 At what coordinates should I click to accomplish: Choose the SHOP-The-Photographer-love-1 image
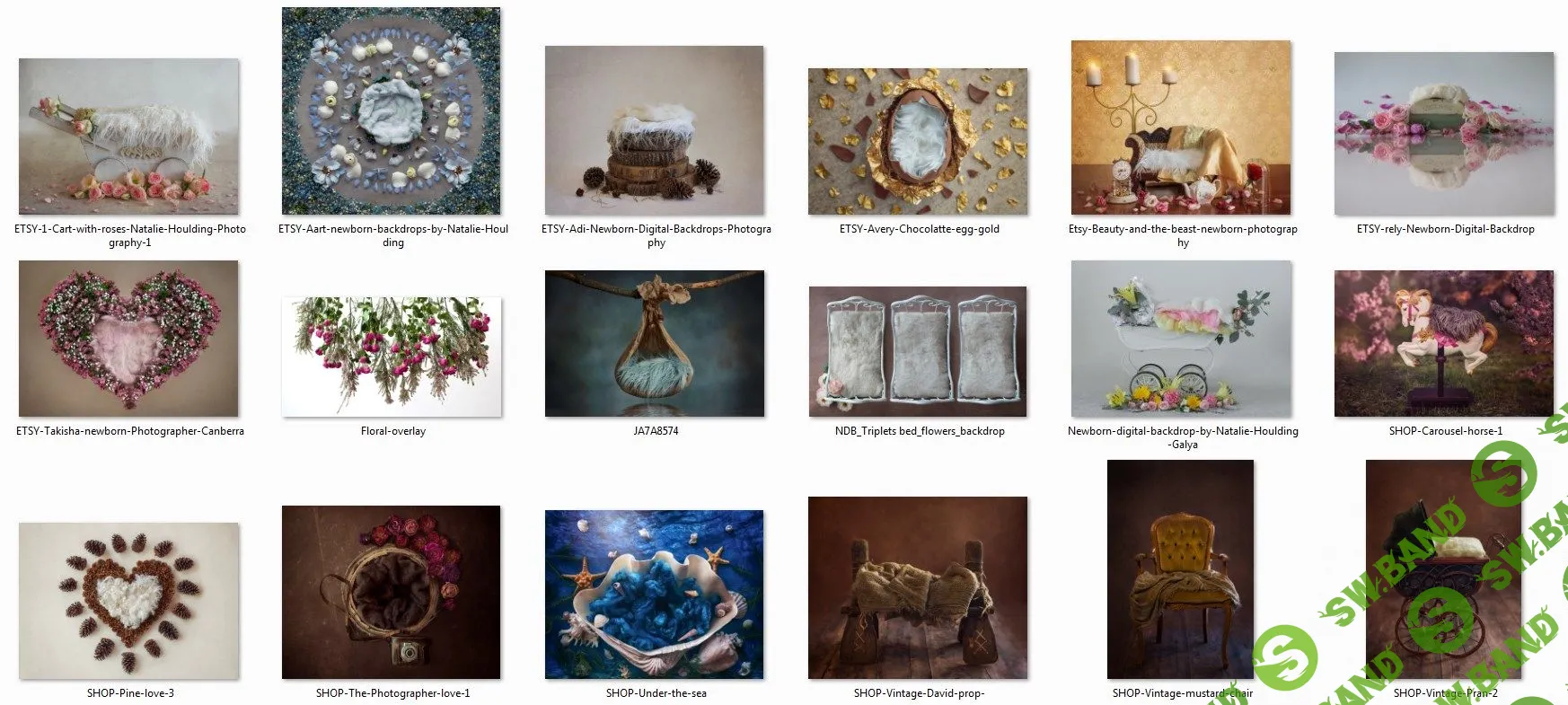click(x=392, y=592)
